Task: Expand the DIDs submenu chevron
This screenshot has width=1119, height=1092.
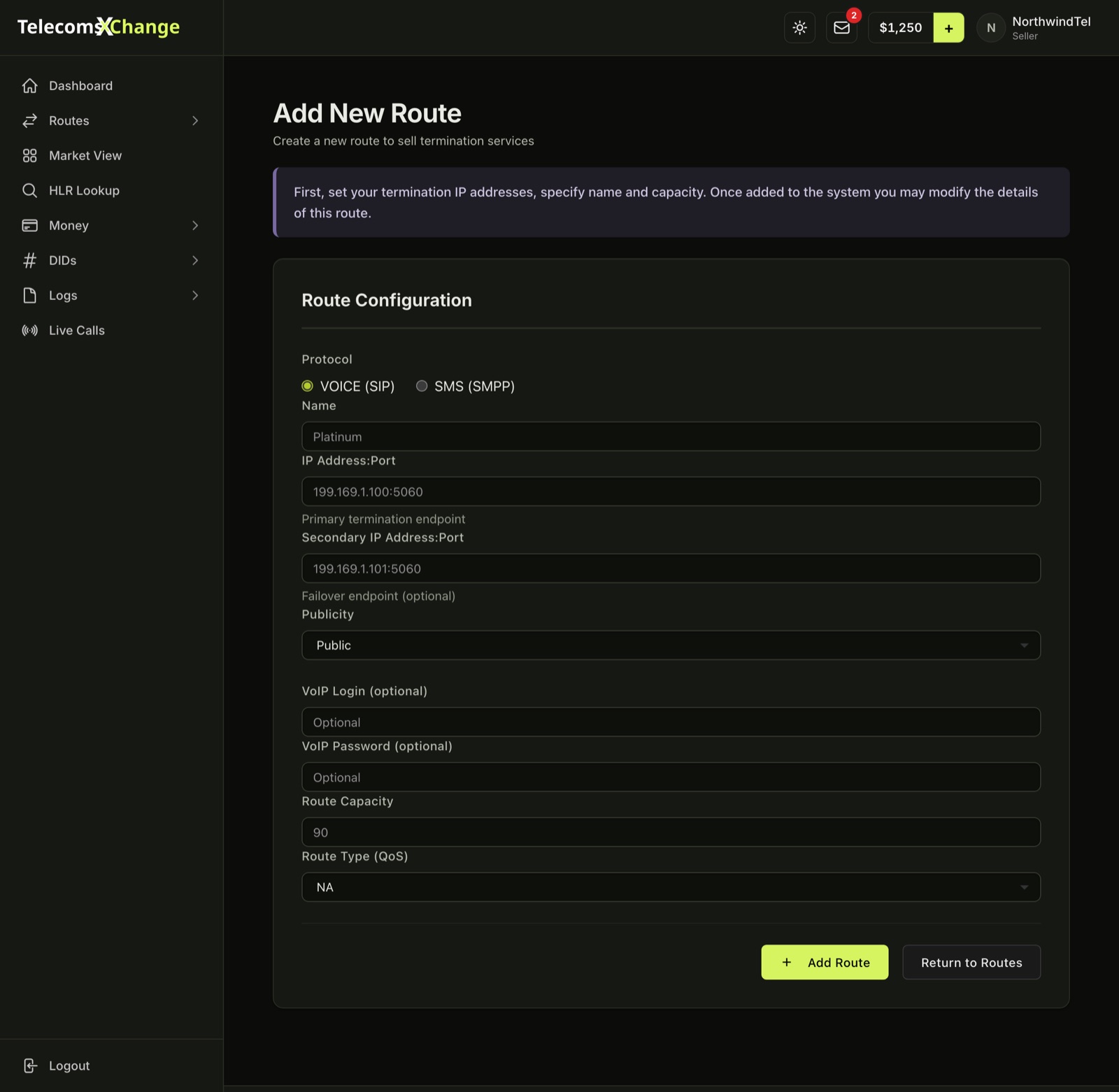Action: click(195, 260)
